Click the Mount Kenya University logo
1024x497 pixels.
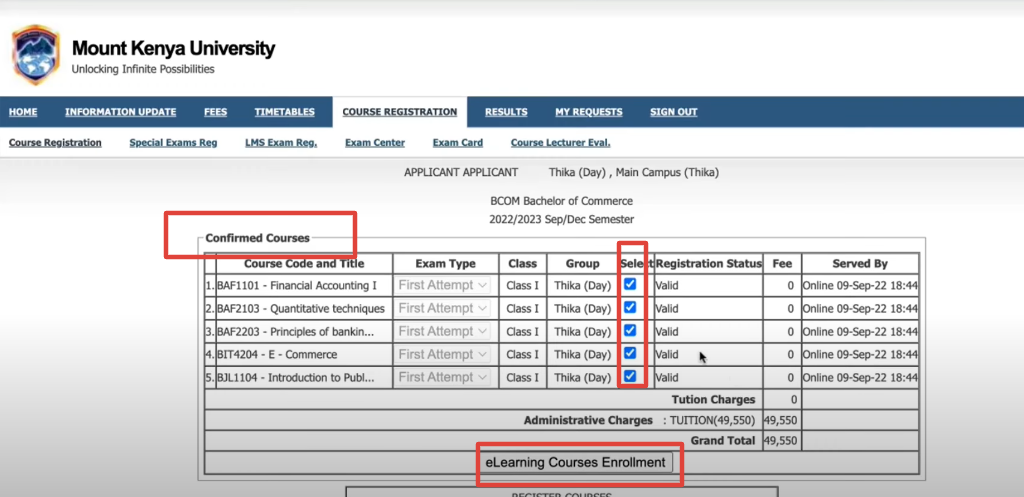35,56
